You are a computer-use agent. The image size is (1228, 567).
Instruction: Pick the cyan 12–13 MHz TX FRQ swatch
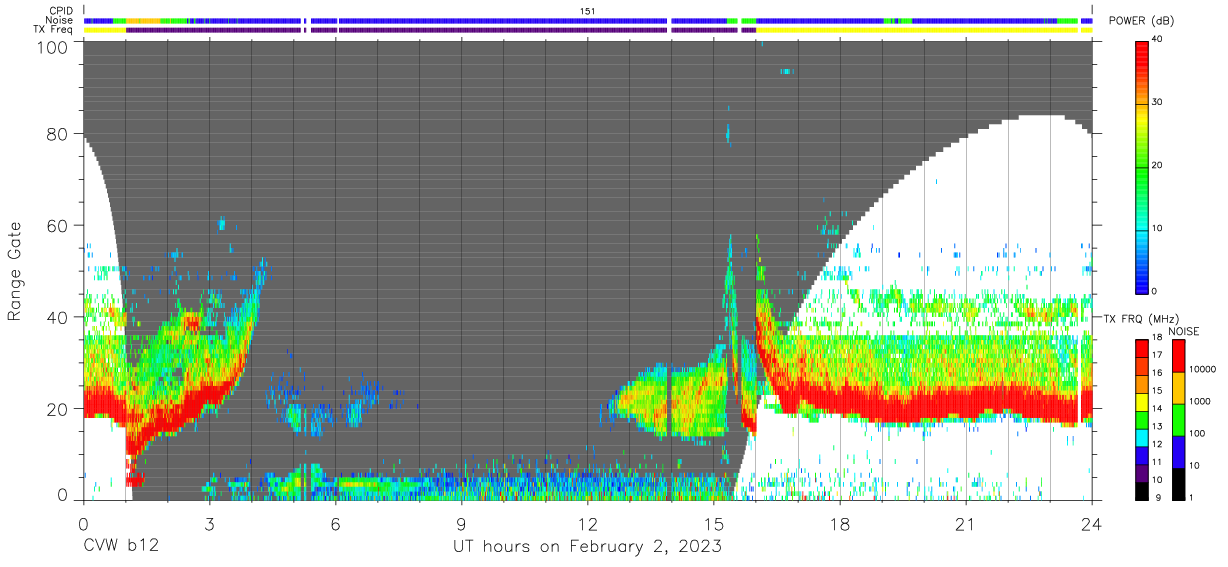click(1141, 437)
